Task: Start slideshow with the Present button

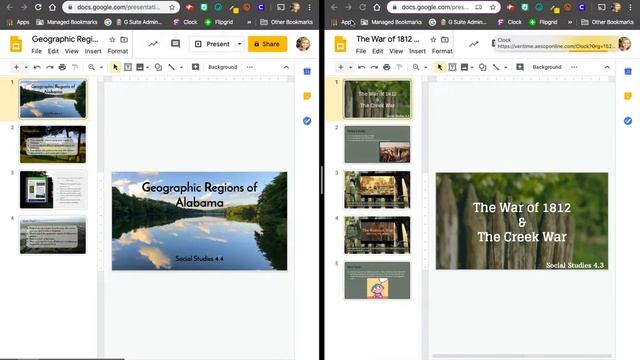Action: pos(212,44)
